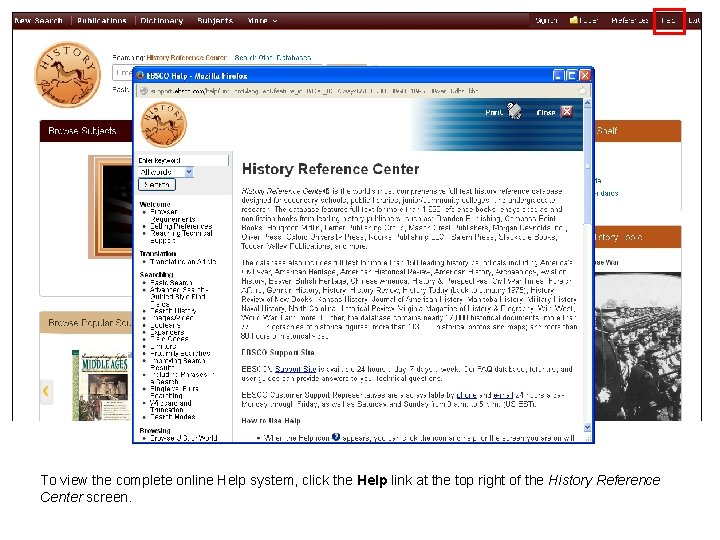
Task: Open the Browser Requirements help topic
Action: pyautogui.click(x=173, y=215)
